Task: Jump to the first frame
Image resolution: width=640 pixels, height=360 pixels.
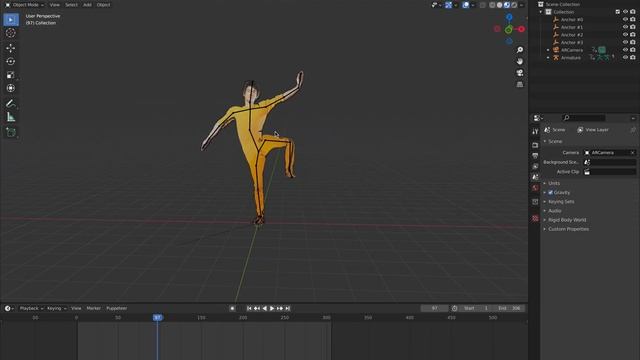Action: 249,309
